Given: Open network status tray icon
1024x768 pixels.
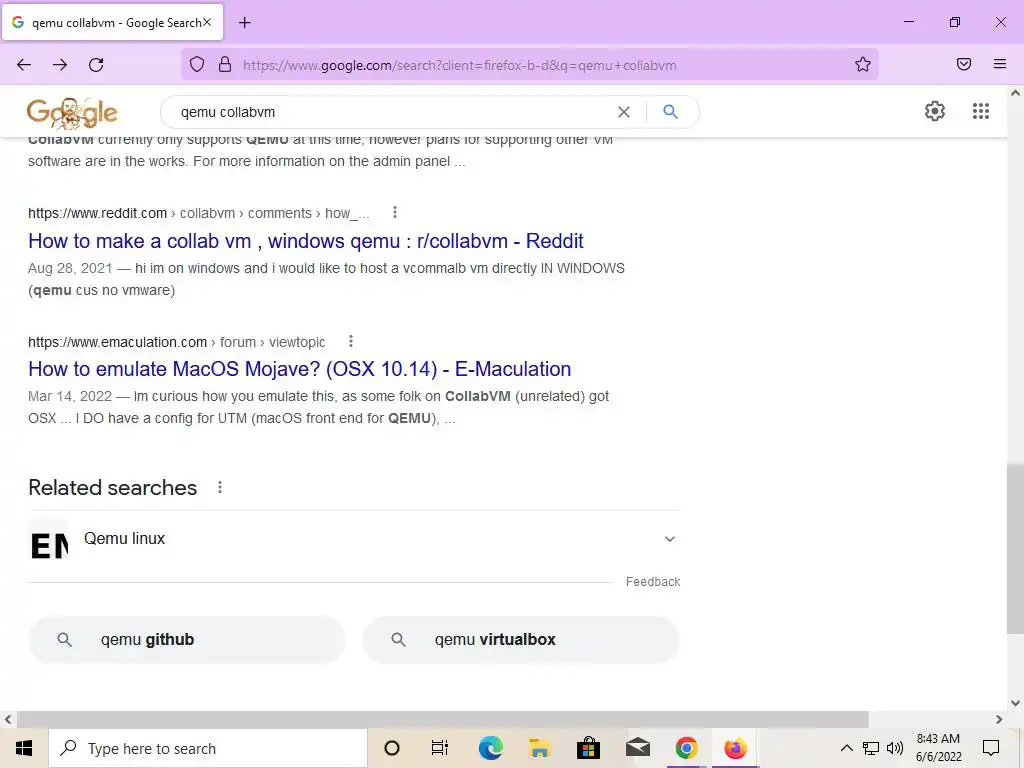Looking at the screenshot, I should click(871, 748).
